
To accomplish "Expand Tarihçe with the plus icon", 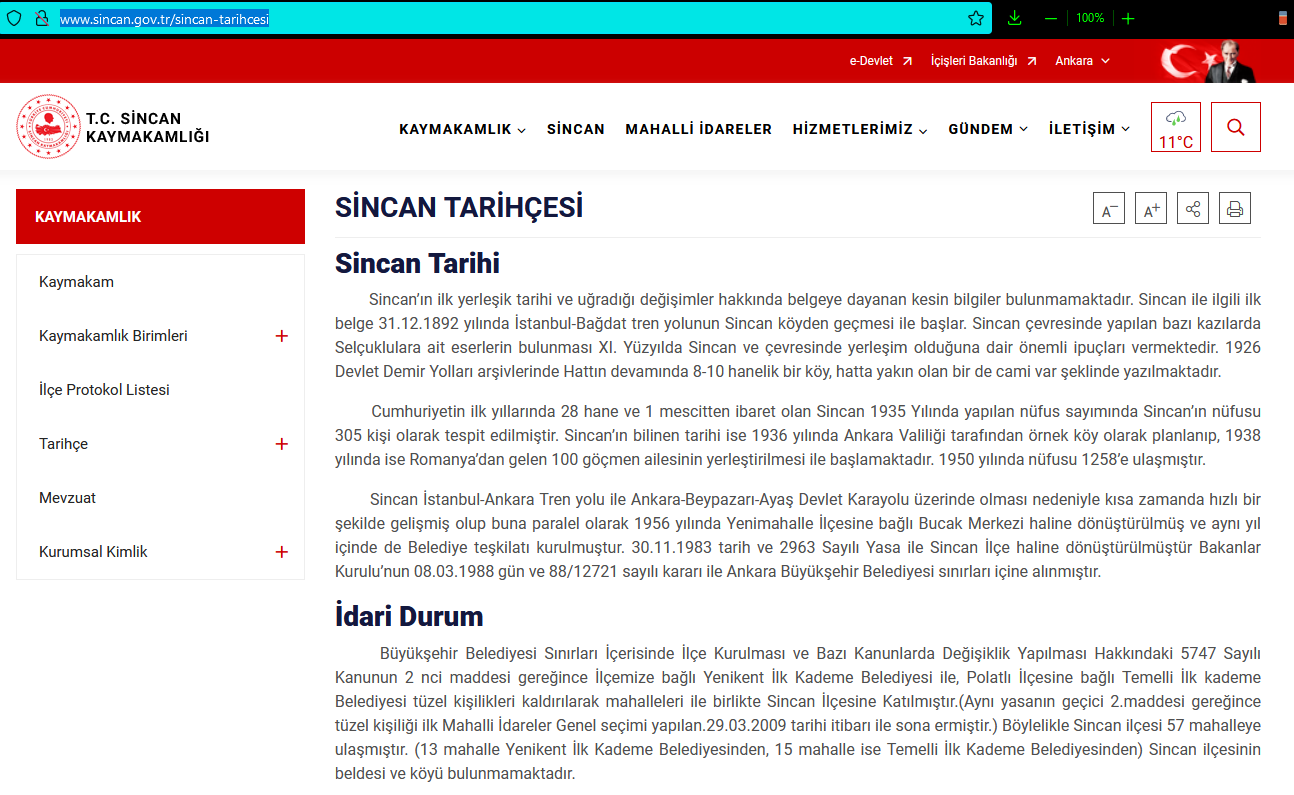I will click(x=281, y=444).
